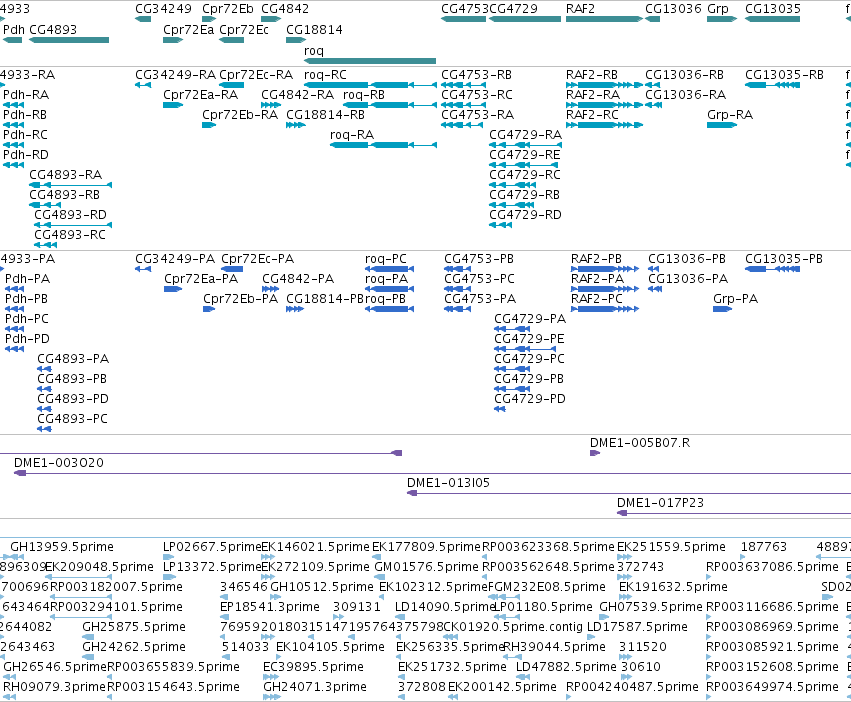Select the CG18814 gene arrow
The width and height of the screenshot is (851, 702).
pos(296,40)
